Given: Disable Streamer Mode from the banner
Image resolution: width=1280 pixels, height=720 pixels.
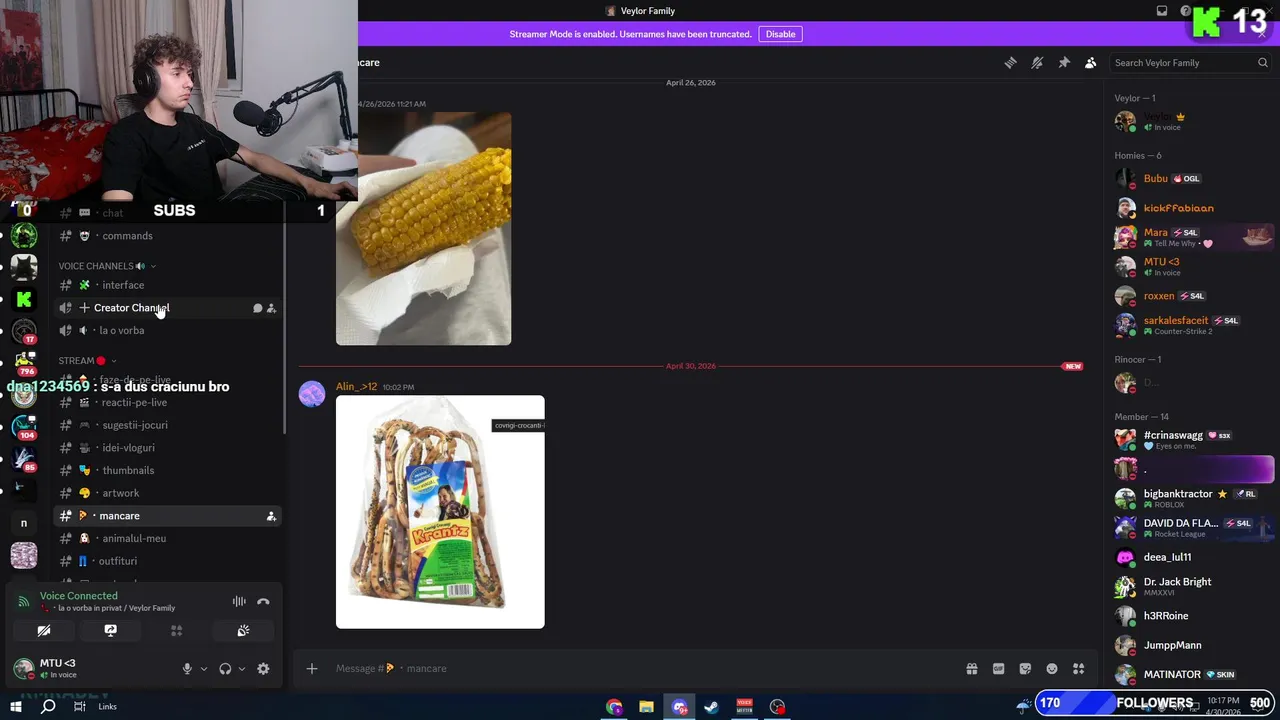Looking at the screenshot, I should [x=781, y=34].
